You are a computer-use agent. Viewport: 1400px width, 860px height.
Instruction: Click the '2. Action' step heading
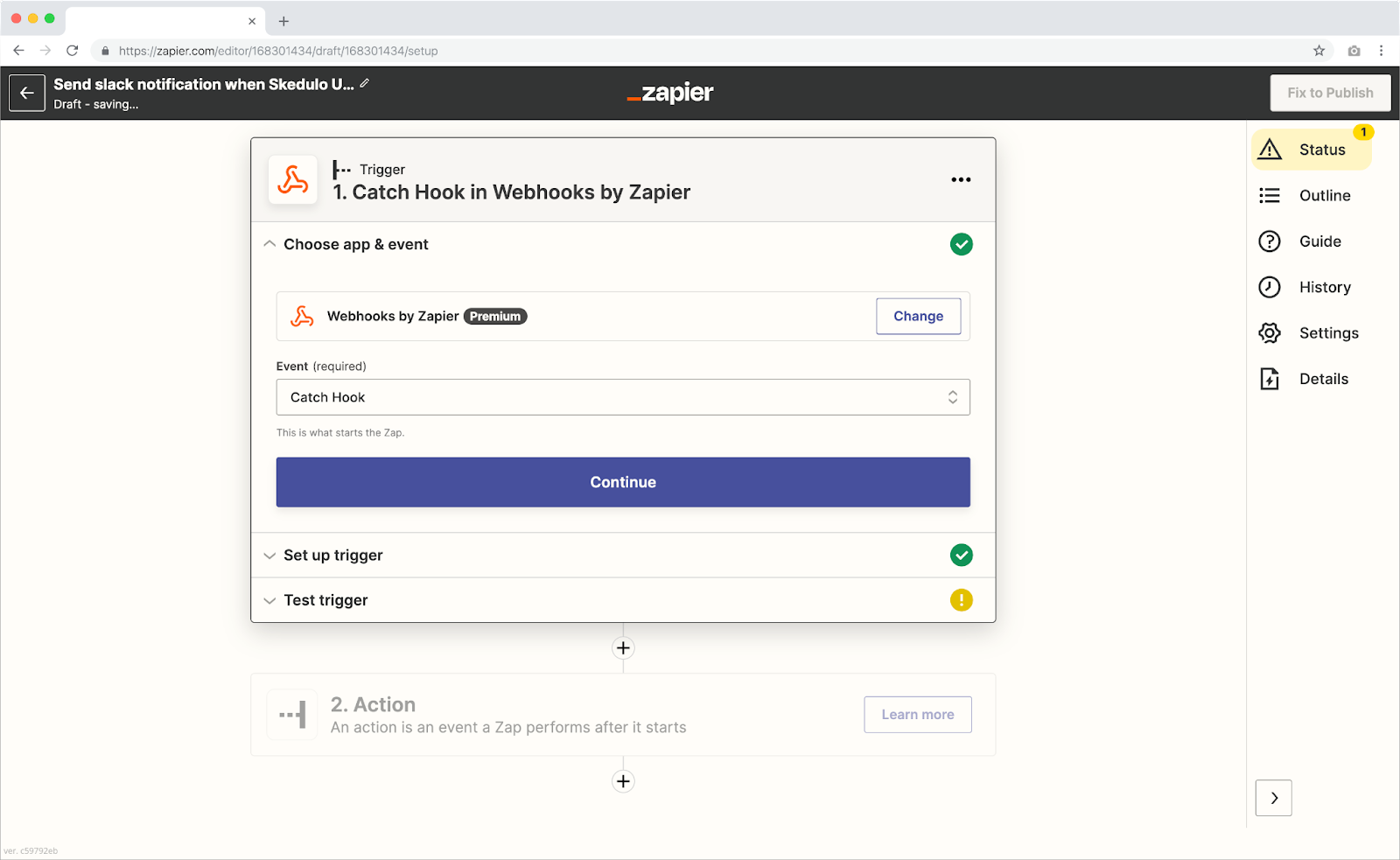[x=373, y=704]
